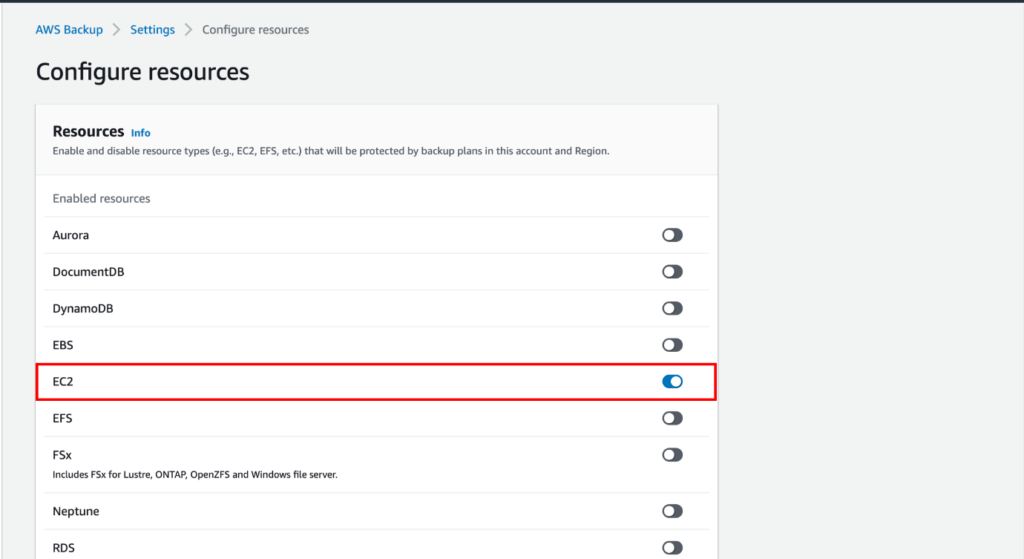
Task: Select the Aurora row label
Action: [x=71, y=235]
